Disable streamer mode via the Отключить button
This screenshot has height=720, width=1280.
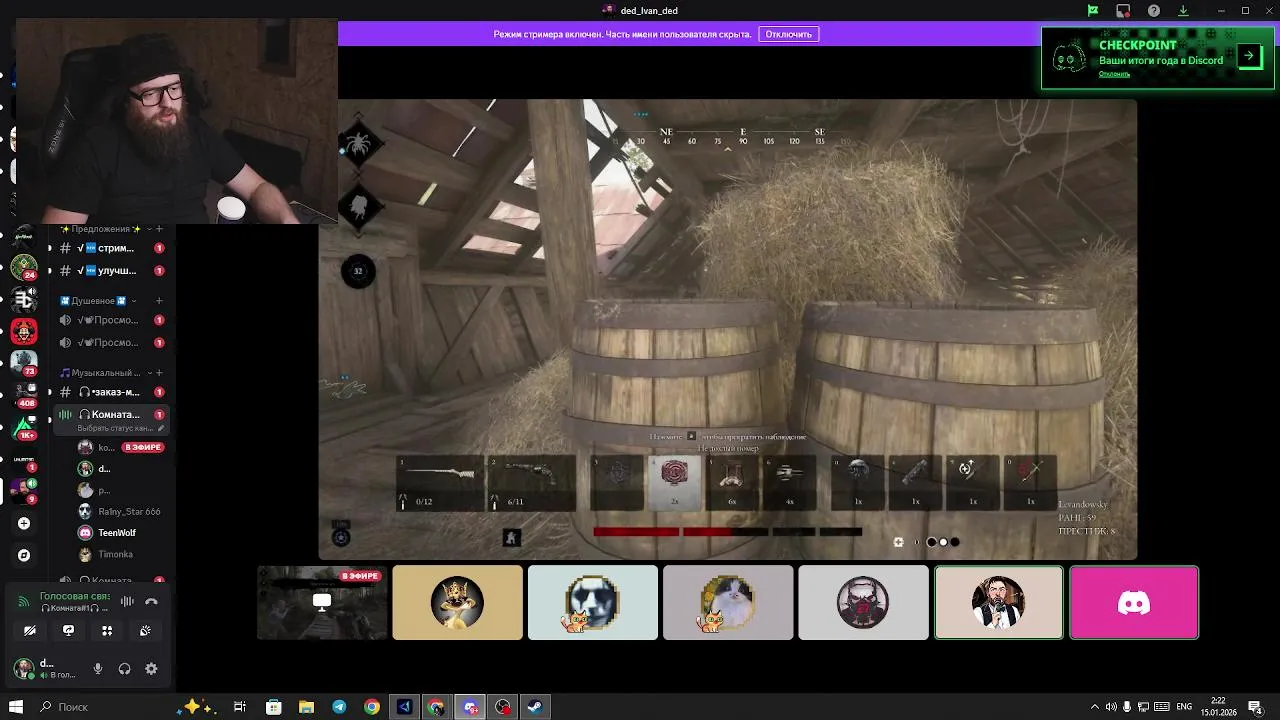click(789, 34)
